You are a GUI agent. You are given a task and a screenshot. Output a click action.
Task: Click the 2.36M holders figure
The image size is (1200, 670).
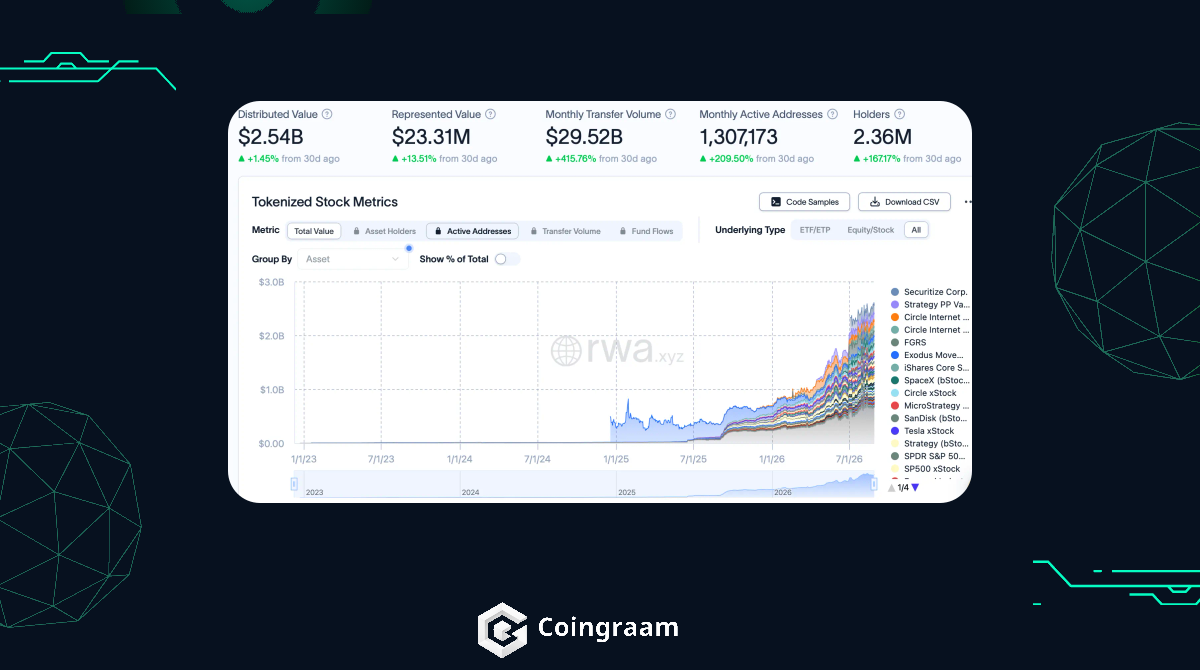click(882, 137)
